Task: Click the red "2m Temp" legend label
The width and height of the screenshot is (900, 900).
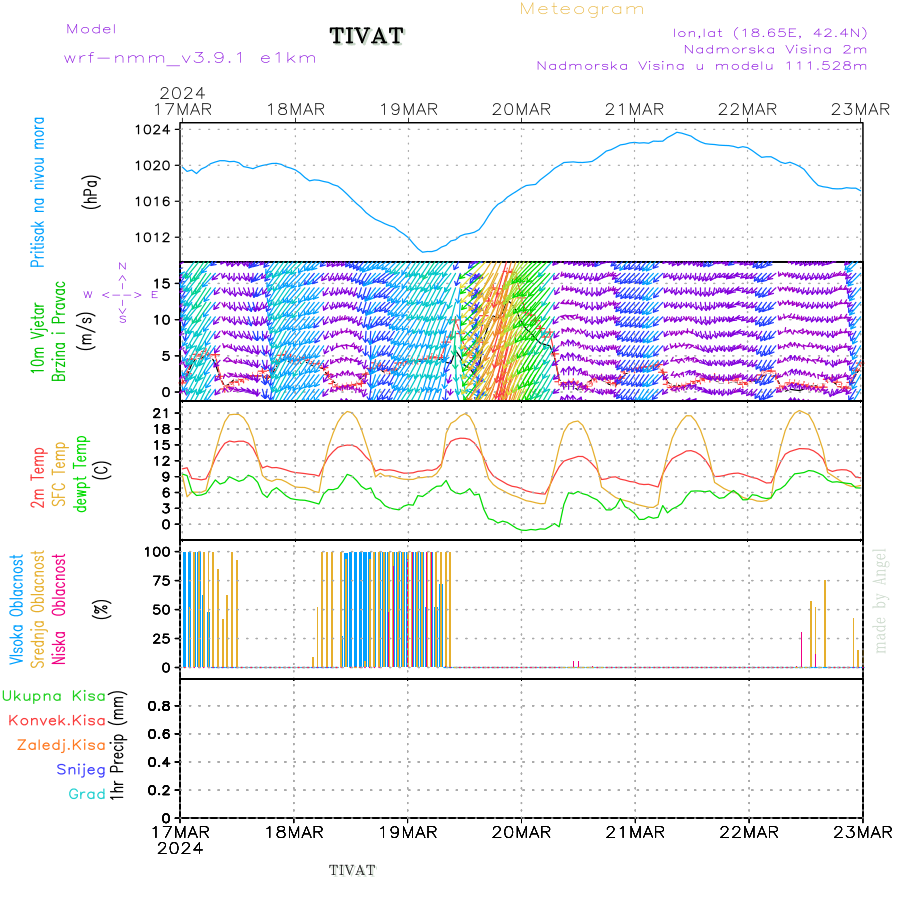Action: tap(37, 478)
